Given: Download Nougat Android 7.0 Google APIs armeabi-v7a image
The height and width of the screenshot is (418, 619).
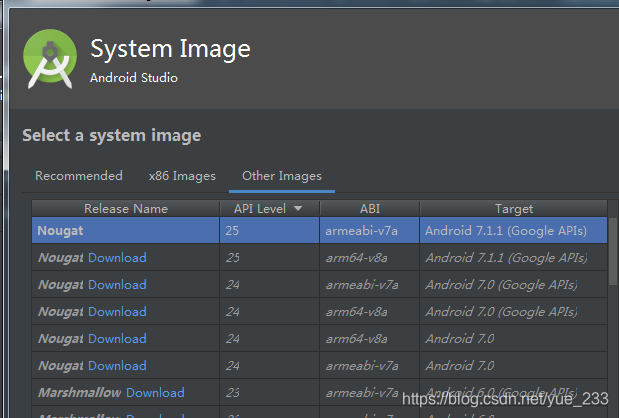Looking at the screenshot, I should [117, 285].
